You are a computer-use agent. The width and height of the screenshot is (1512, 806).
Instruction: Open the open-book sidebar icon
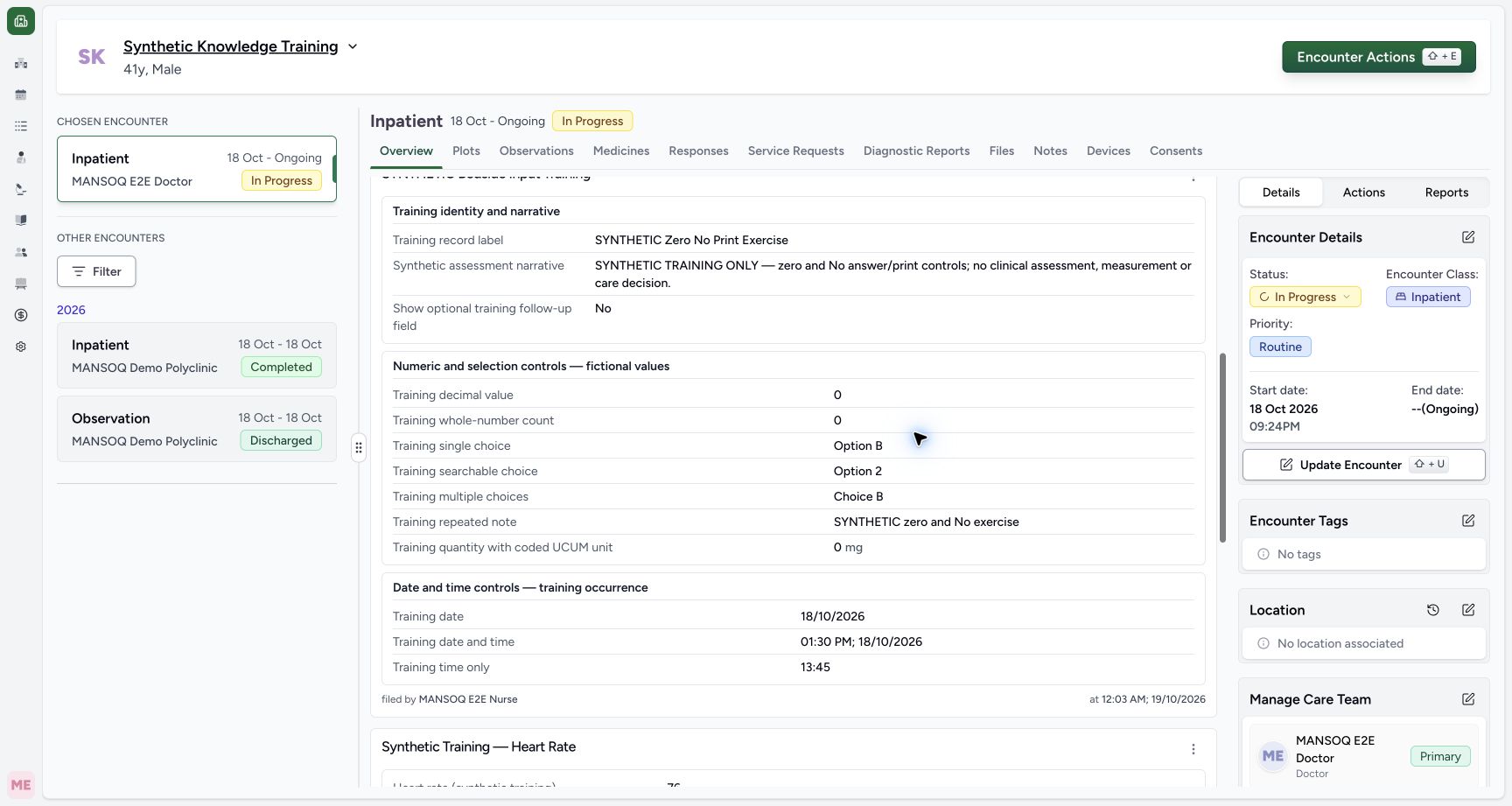tap(21, 221)
